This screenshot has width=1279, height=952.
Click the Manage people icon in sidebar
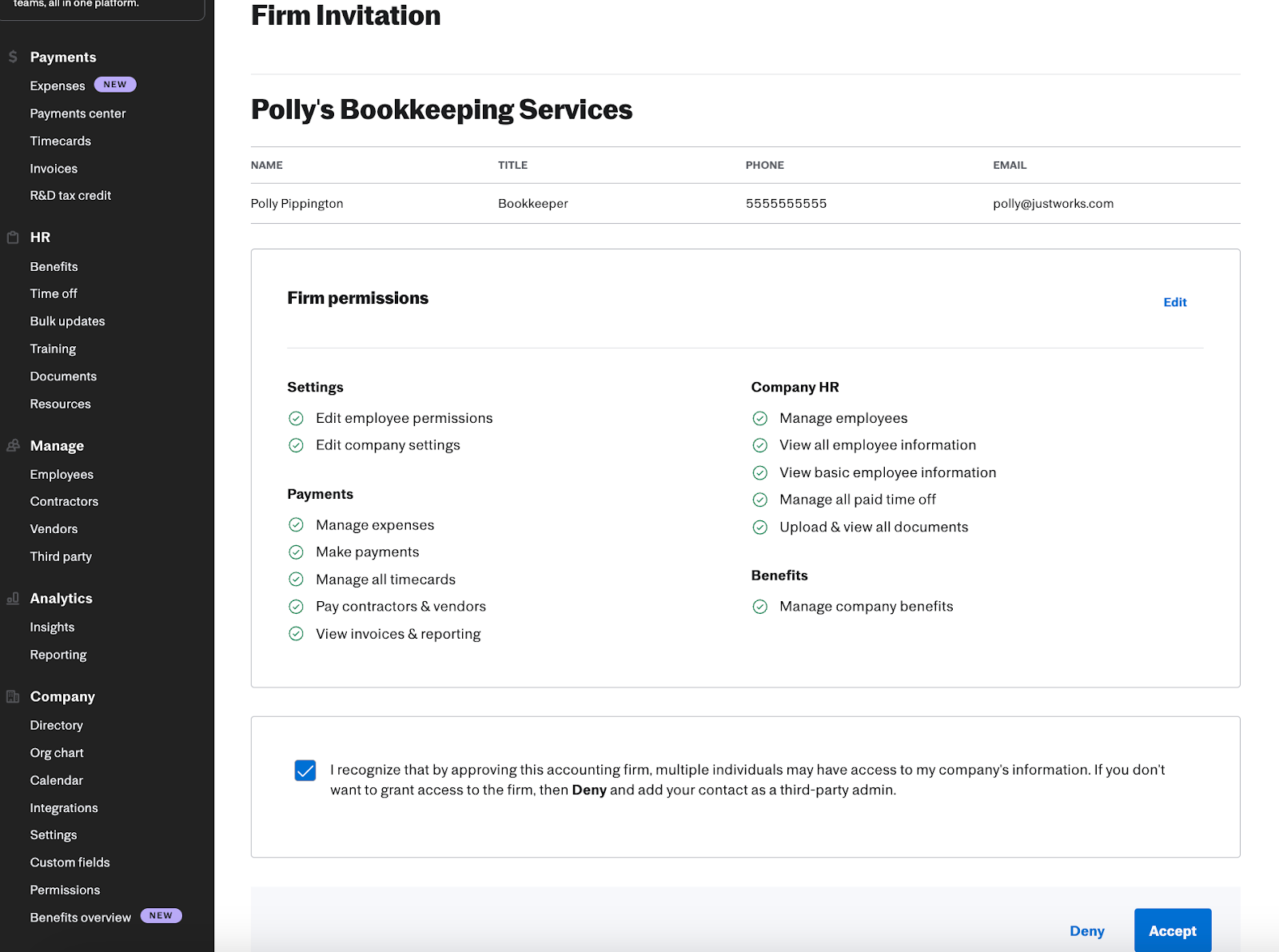[13, 446]
